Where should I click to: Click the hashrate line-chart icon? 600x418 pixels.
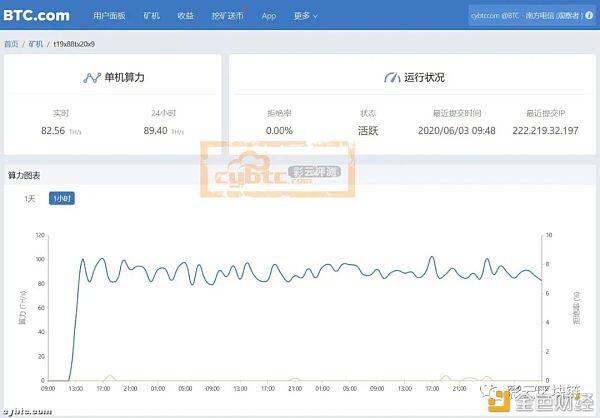coord(92,78)
